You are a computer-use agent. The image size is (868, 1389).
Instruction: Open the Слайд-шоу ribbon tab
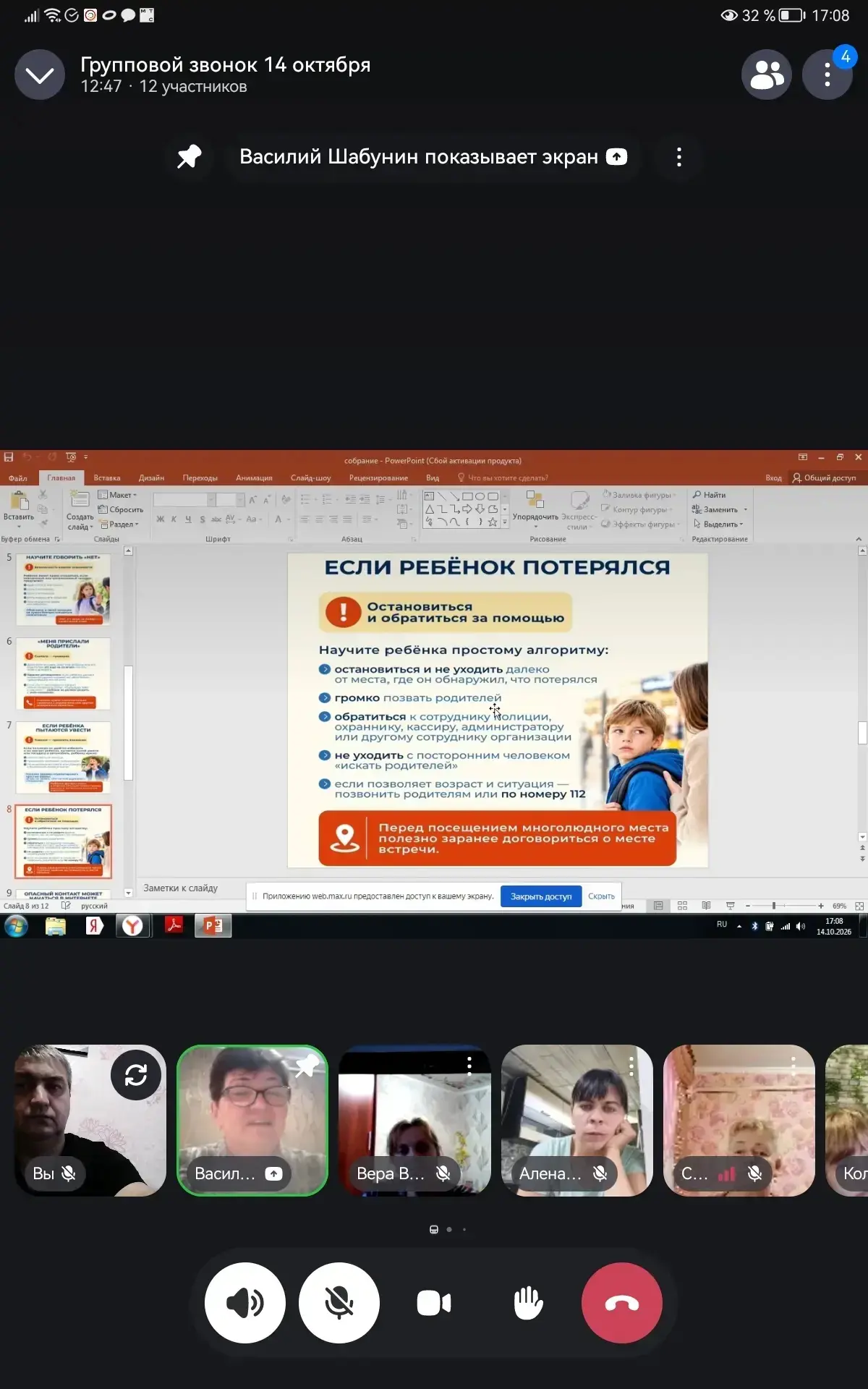pyautogui.click(x=310, y=478)
